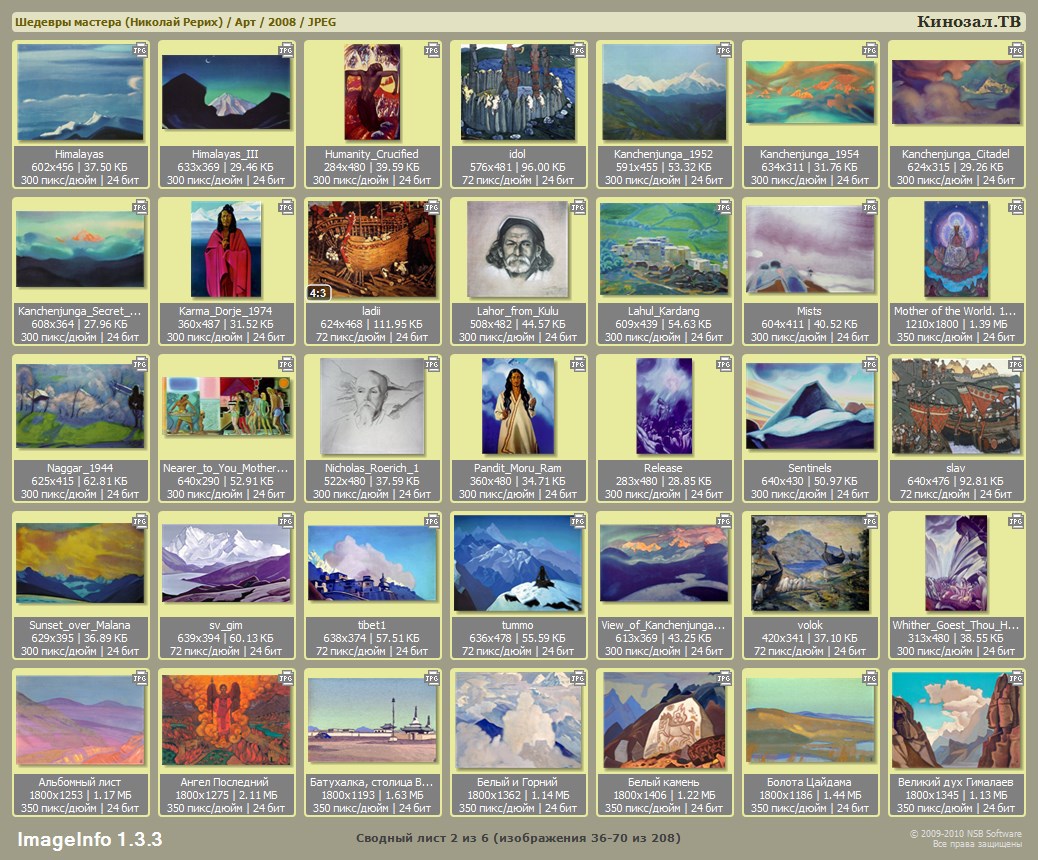The height and width of the screenshot is (860, 1038).
Task: Click the JPG badge on Kanchenjunga_Citadel
Action: [x=1016, y=50]
